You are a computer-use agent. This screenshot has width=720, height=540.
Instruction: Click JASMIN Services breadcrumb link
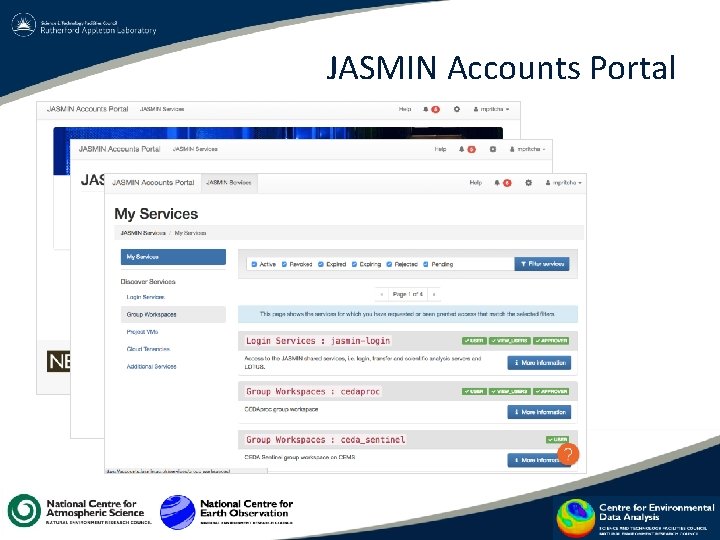(143, 233)
